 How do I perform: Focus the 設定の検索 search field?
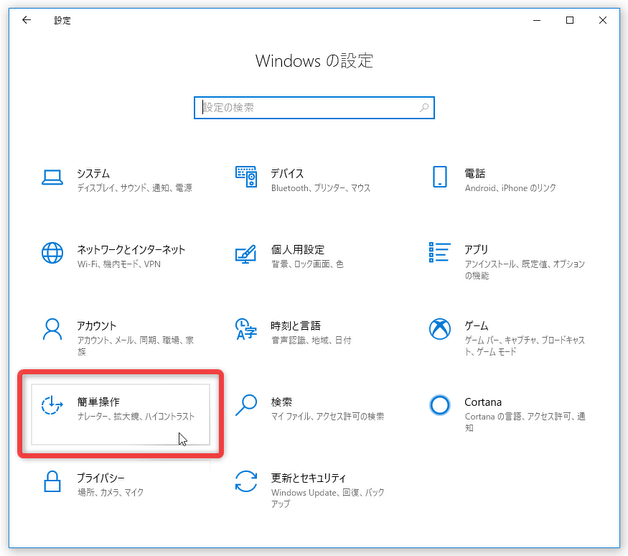[x=314, y=107]
